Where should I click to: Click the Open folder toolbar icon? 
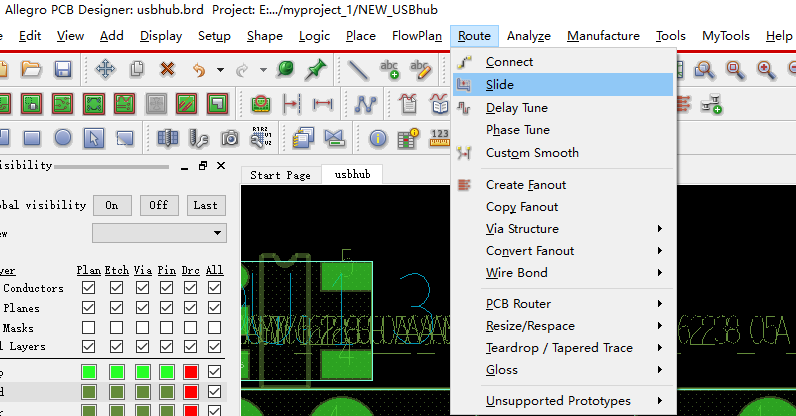coord(31,69)
